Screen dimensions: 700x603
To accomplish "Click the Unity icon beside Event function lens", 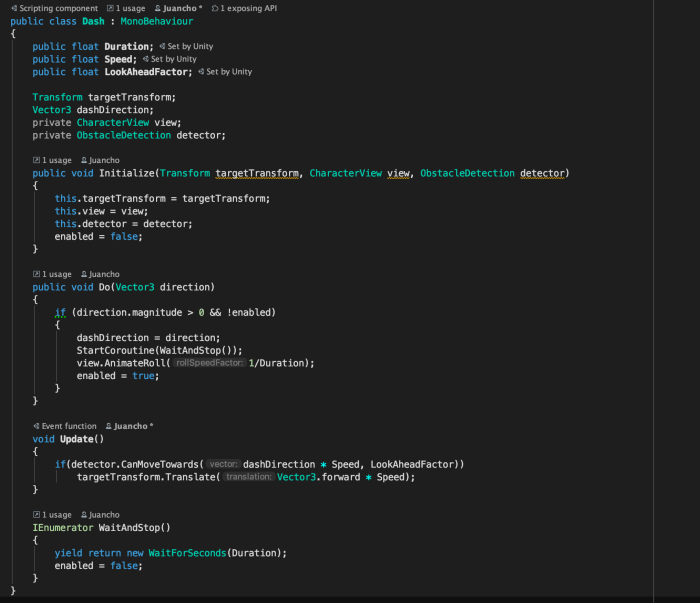I will point(36,426).
